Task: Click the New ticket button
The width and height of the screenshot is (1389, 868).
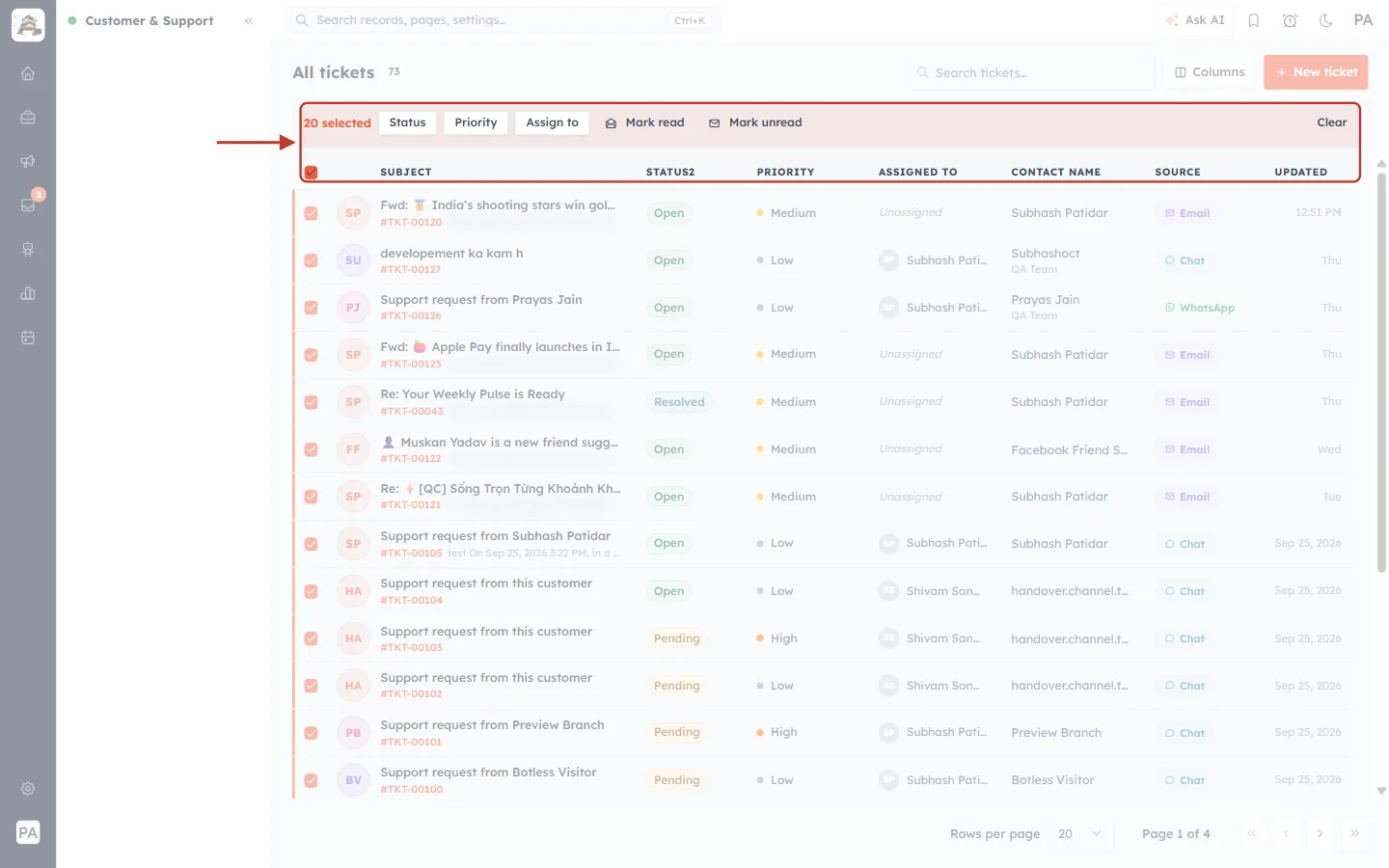Action: point(1316,72)
